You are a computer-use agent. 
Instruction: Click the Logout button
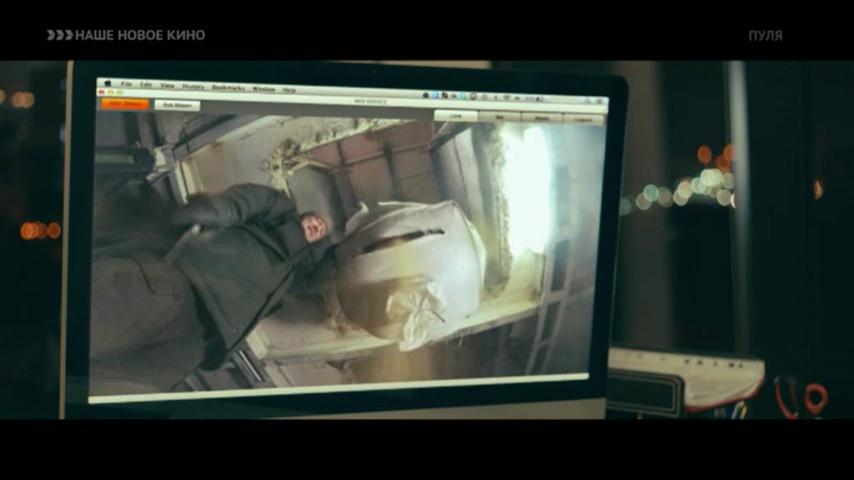(x=583, y=119)
